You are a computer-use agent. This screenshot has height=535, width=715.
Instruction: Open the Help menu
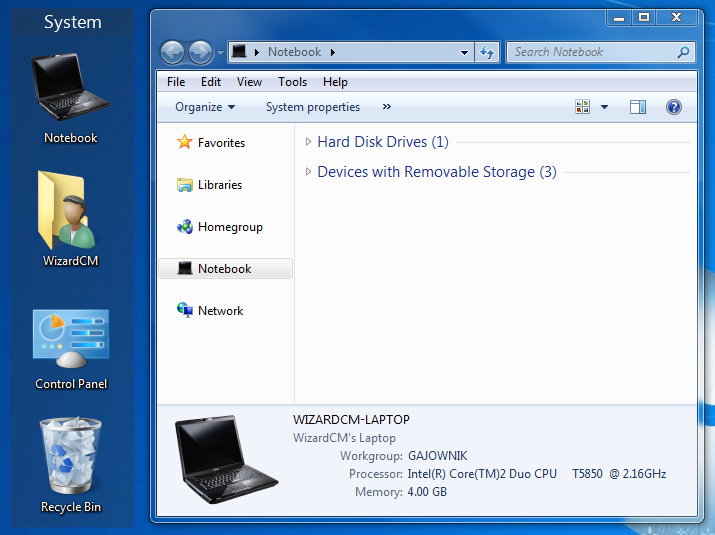pos(335,82)
